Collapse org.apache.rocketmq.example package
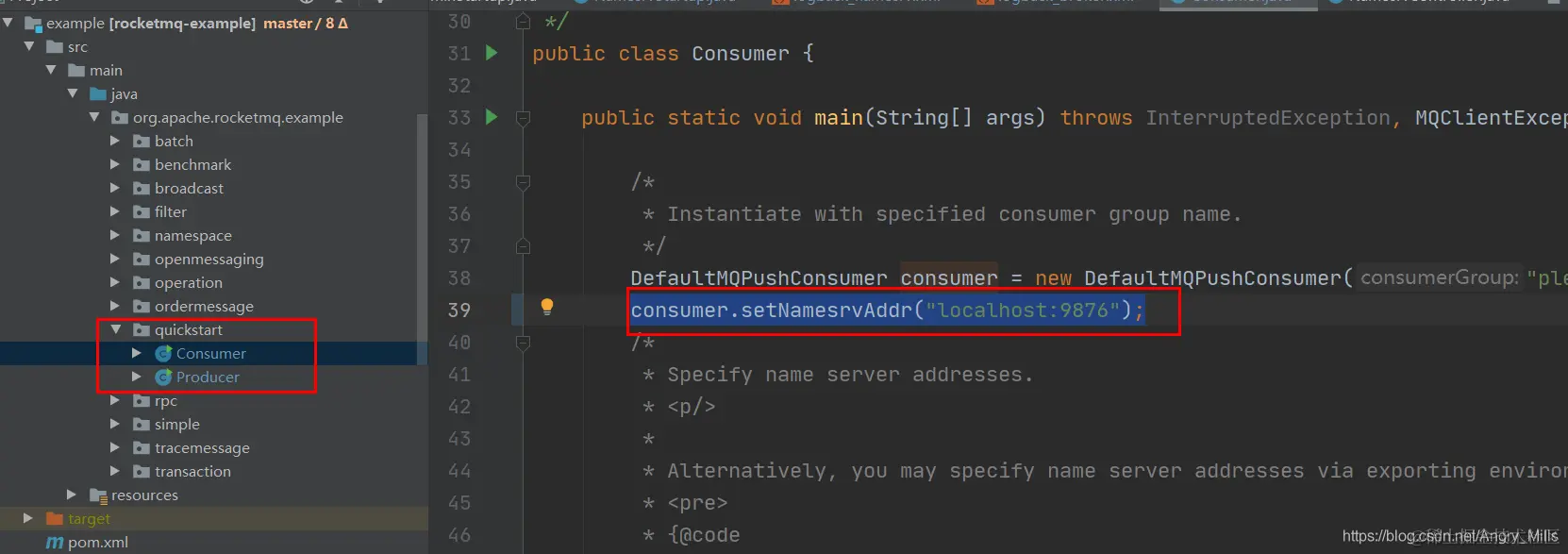The height and width of the screenshot is (554, 1568). pos(94,117)
